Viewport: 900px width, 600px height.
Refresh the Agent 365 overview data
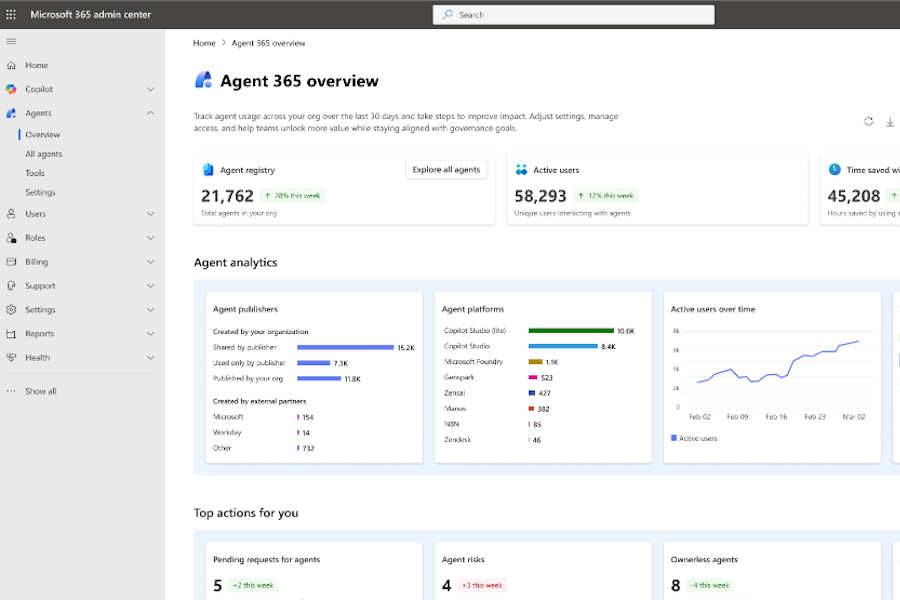point(868,121)
